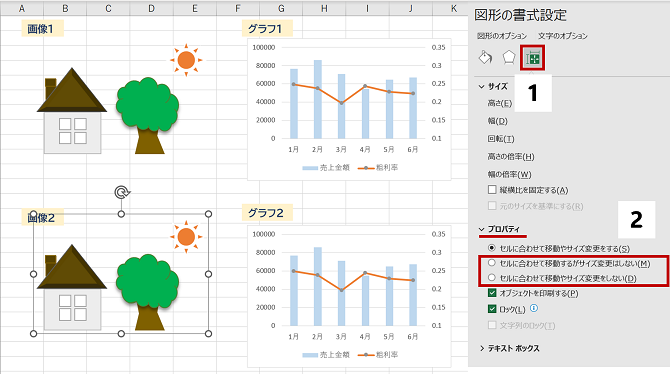This screenshot has height=374, width=670.
Task: Select the orange sun shape in 画像1
Action: pyautogui.click(x=186, y=60)
